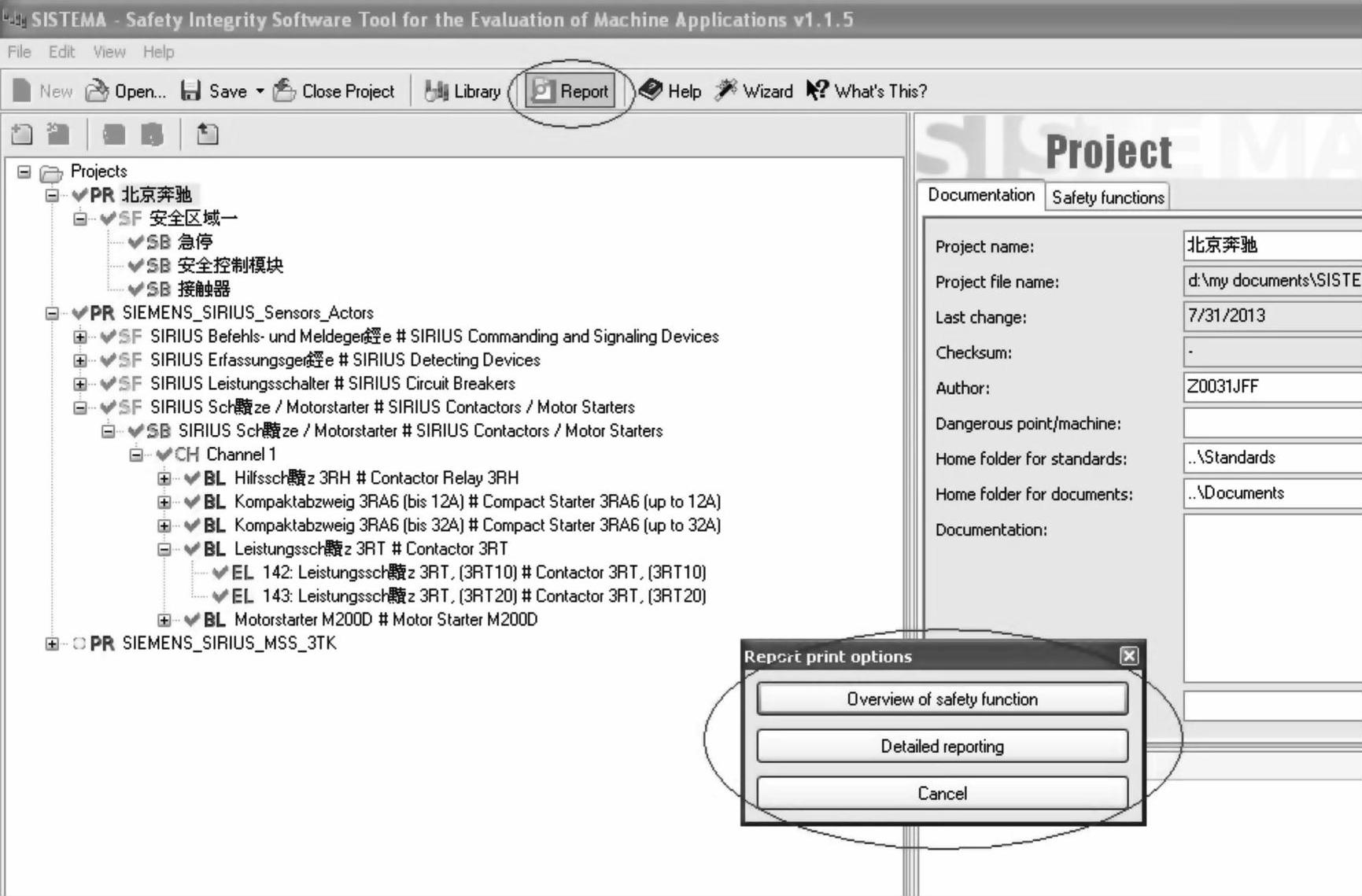Click the Close Project toolbar button
1362x896 pixels.
[334, 91]
